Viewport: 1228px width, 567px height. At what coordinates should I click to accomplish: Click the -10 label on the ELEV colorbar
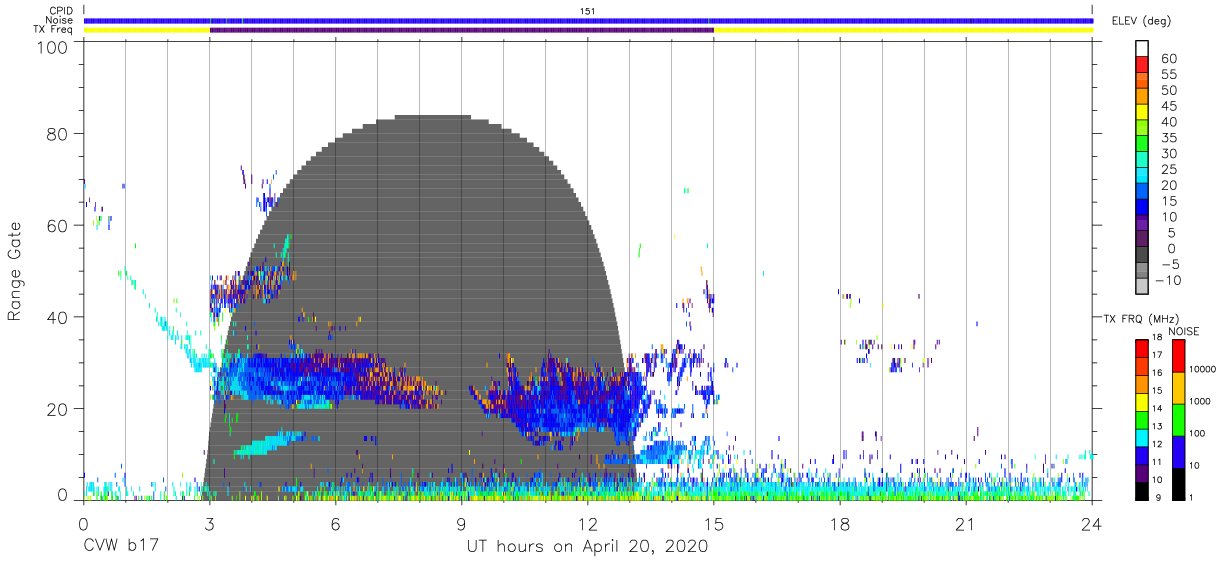point(1167,280)
